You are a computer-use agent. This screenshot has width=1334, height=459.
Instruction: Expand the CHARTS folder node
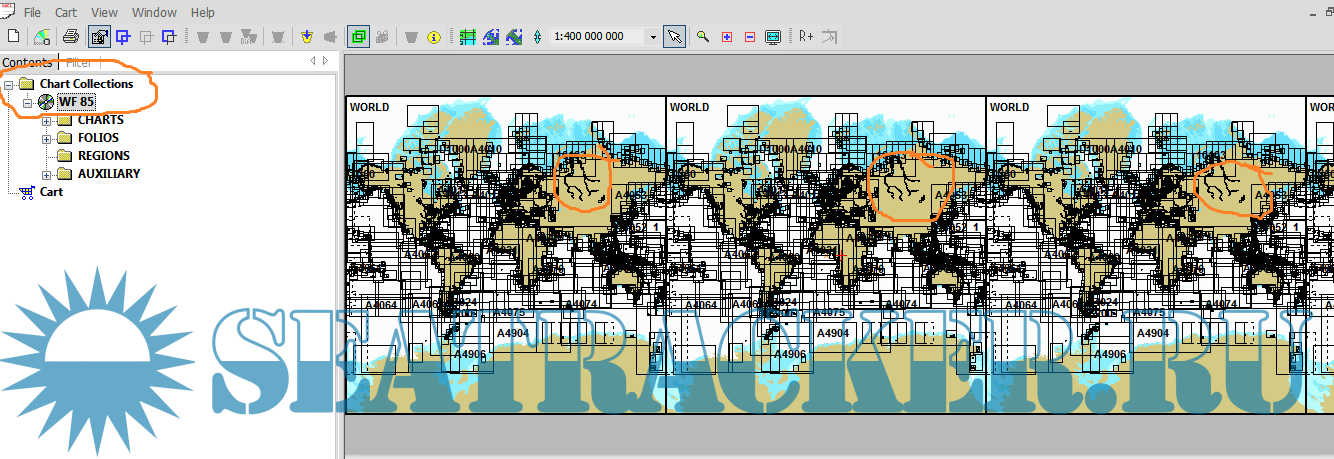click(46, 120)
